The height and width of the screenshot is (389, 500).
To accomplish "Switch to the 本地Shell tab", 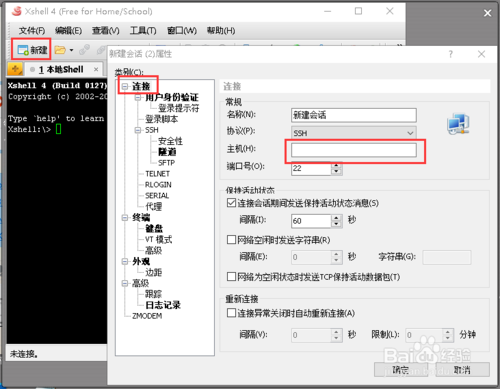I will [x=61, y=70].
